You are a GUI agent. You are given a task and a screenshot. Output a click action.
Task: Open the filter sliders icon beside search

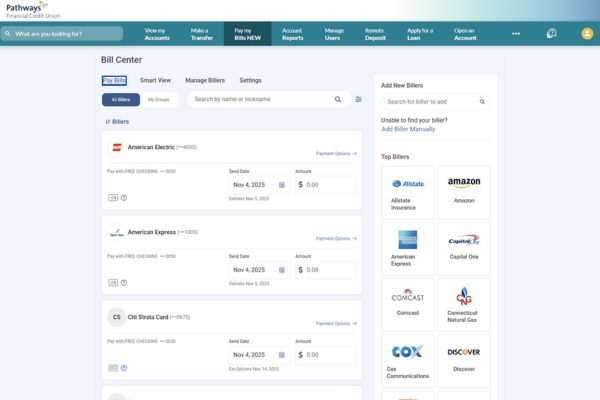[x=359, y=99]
